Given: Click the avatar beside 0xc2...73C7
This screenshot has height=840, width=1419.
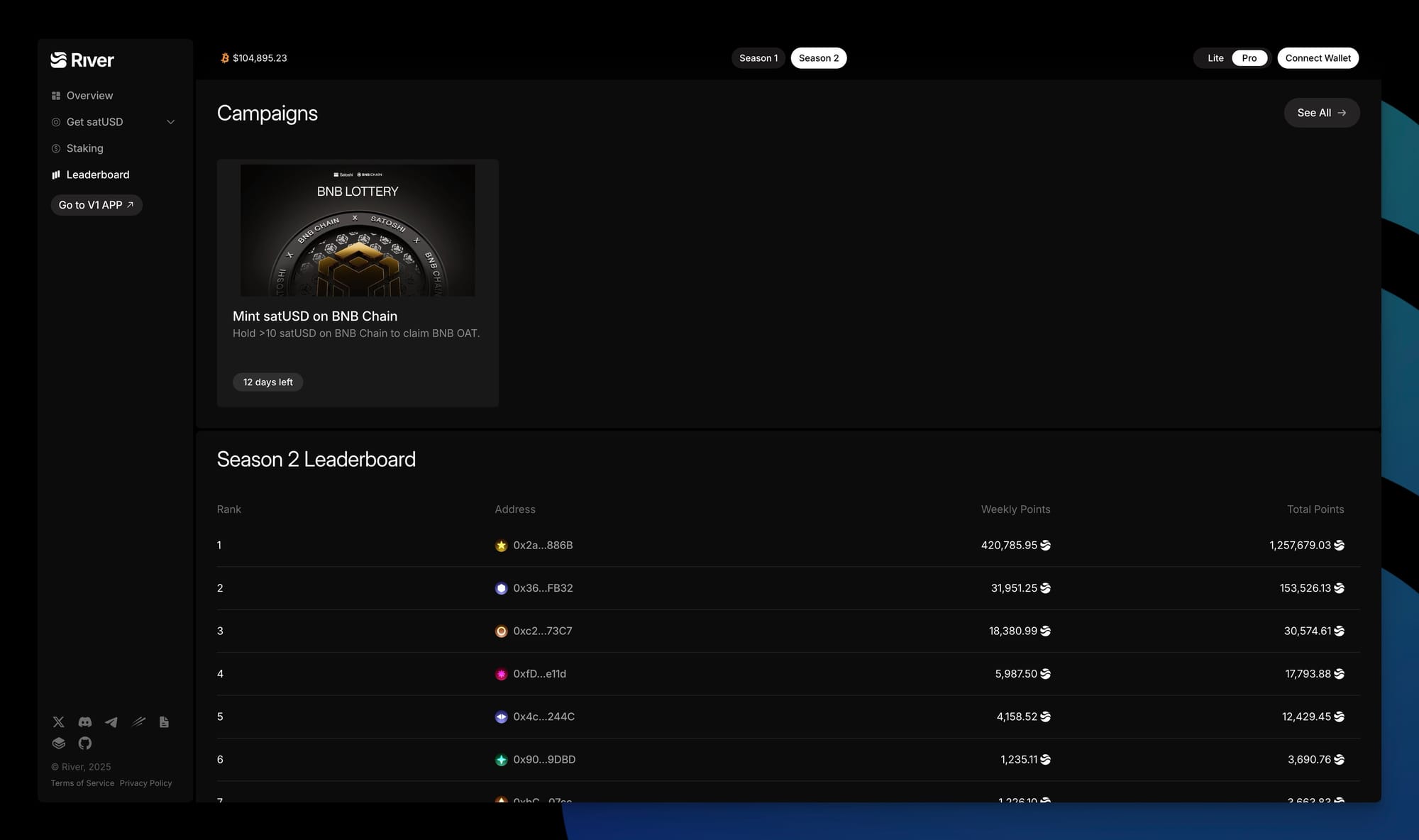Looking at the screenshot, I should (501, 631).
